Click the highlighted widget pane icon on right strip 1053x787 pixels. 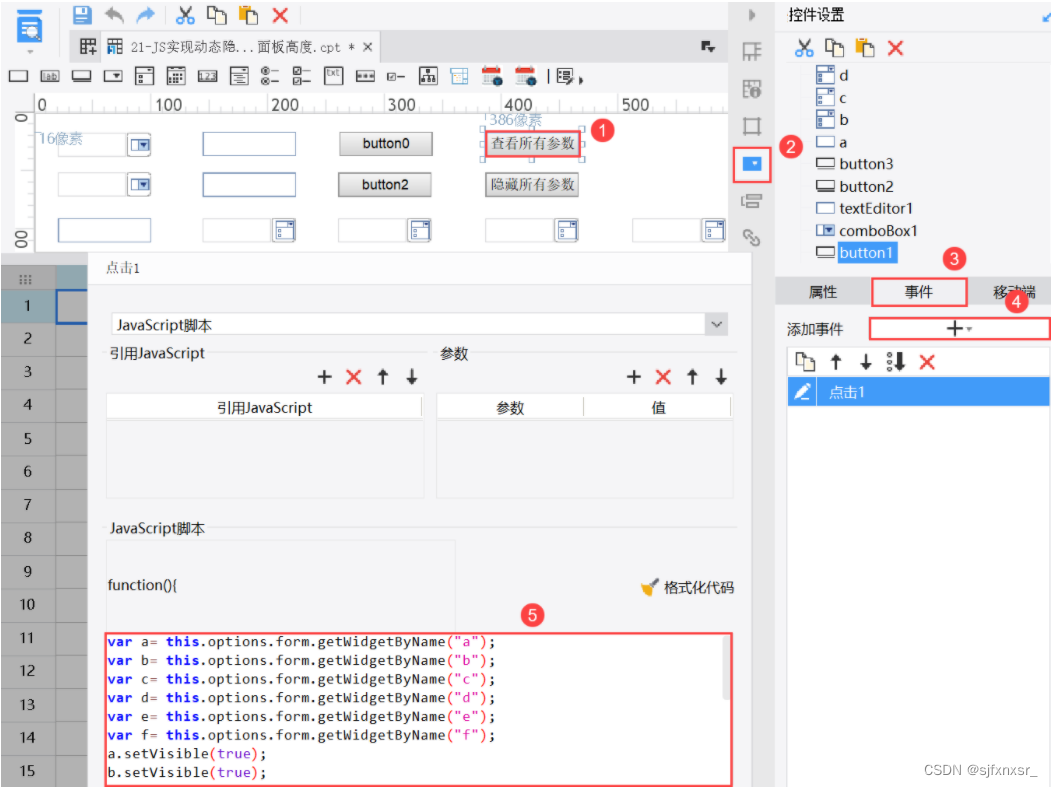tap(751, 165)
